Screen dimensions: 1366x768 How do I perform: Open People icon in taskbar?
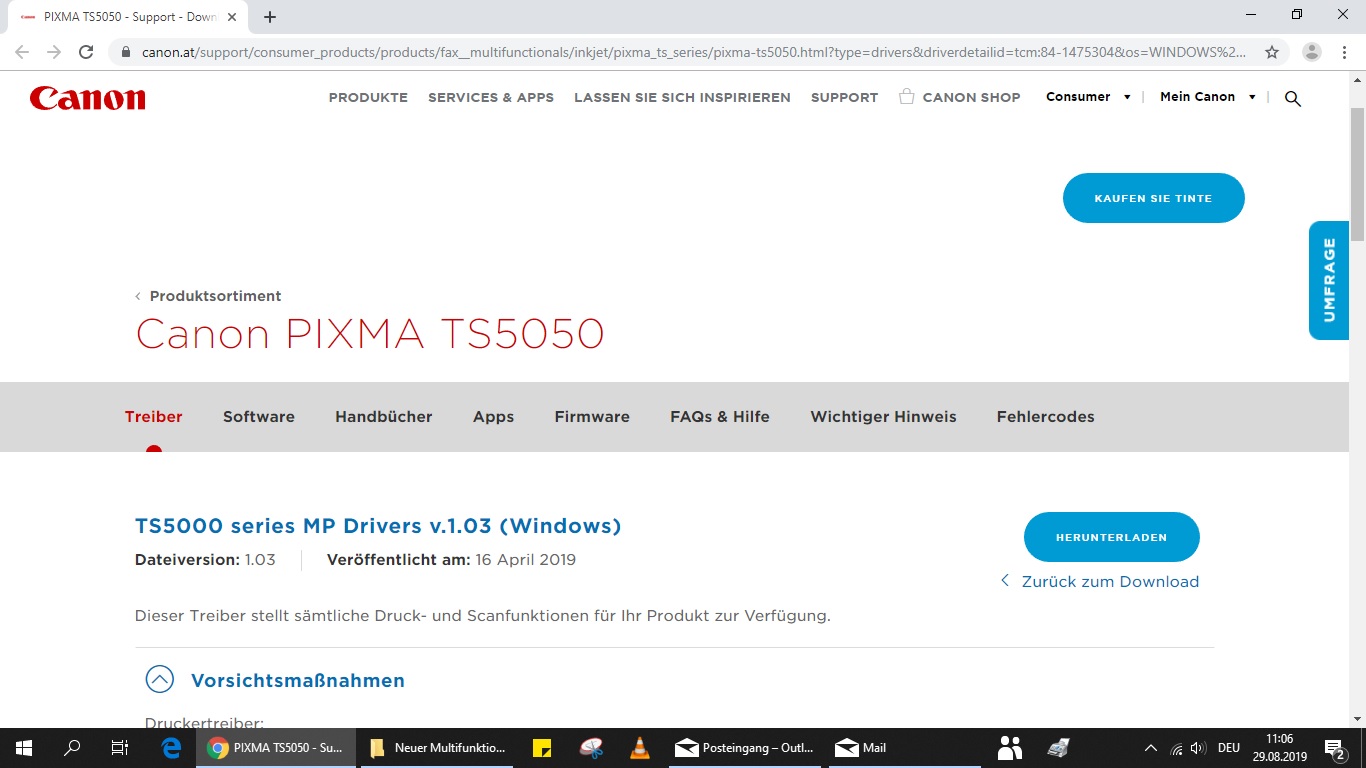pos(1010,748)
